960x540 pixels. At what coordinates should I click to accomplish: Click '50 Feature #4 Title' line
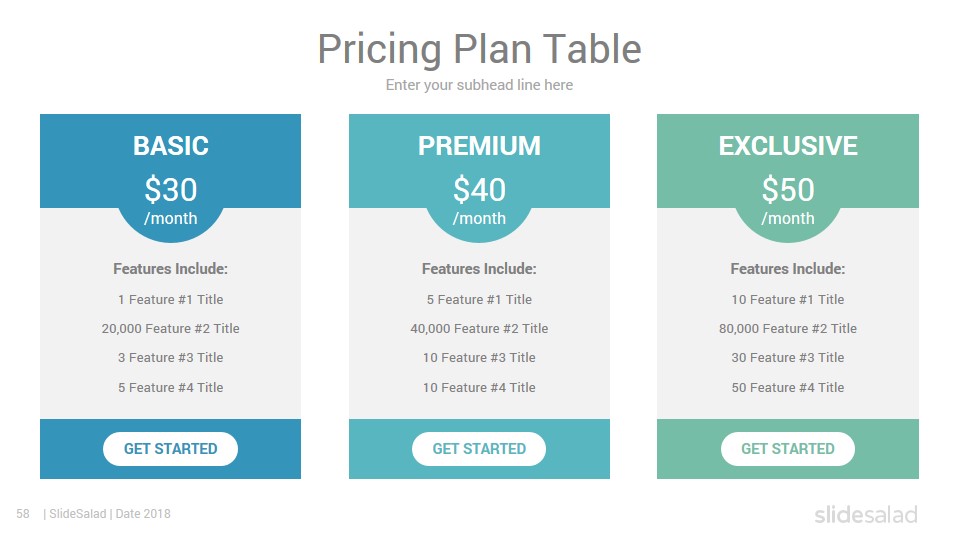point(788,387)
